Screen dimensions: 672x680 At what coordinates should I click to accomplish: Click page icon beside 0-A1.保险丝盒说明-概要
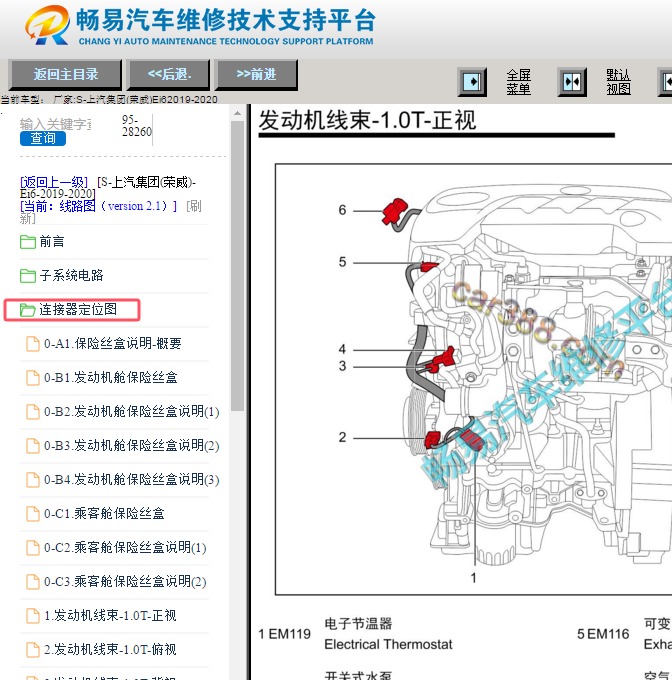33,344
